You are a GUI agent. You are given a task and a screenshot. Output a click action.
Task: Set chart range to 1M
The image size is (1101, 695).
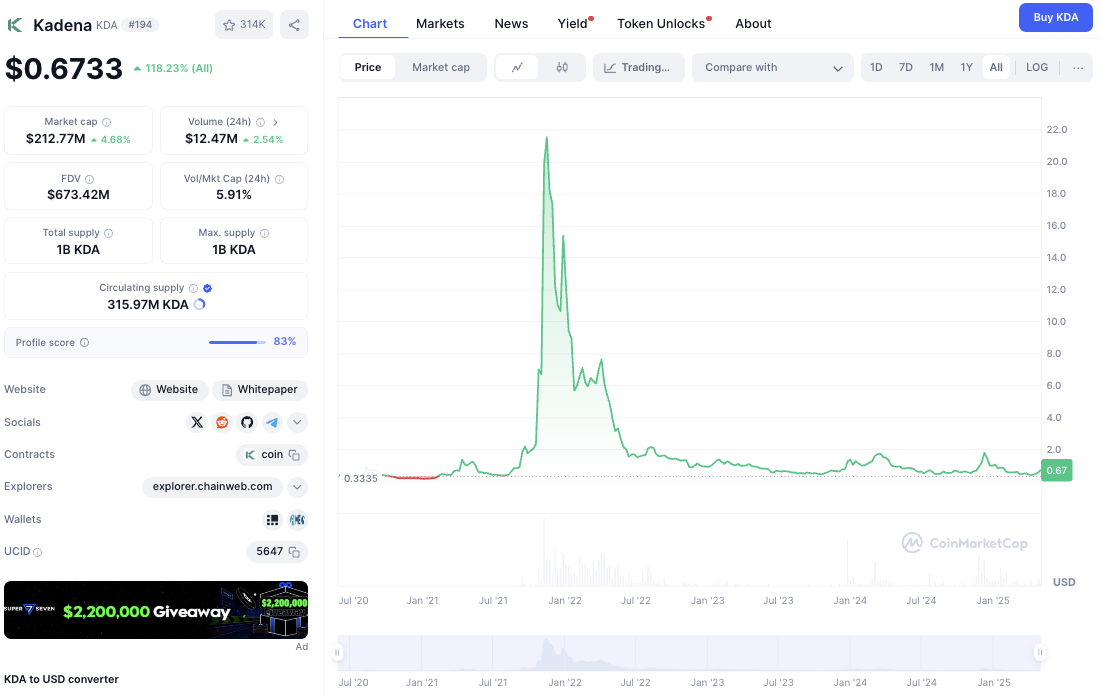(x=937, y=67)
